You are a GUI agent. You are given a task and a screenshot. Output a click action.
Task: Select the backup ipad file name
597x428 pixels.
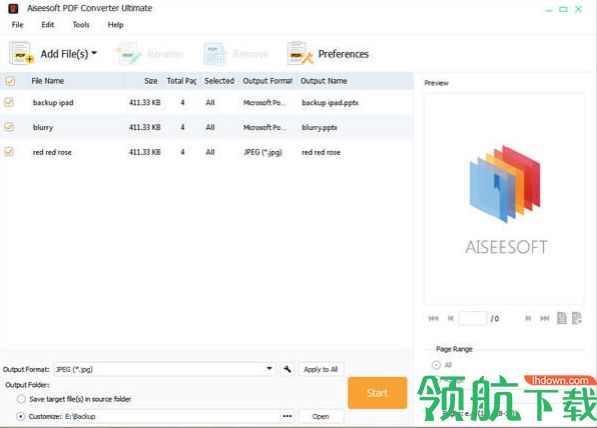point(53,102)
